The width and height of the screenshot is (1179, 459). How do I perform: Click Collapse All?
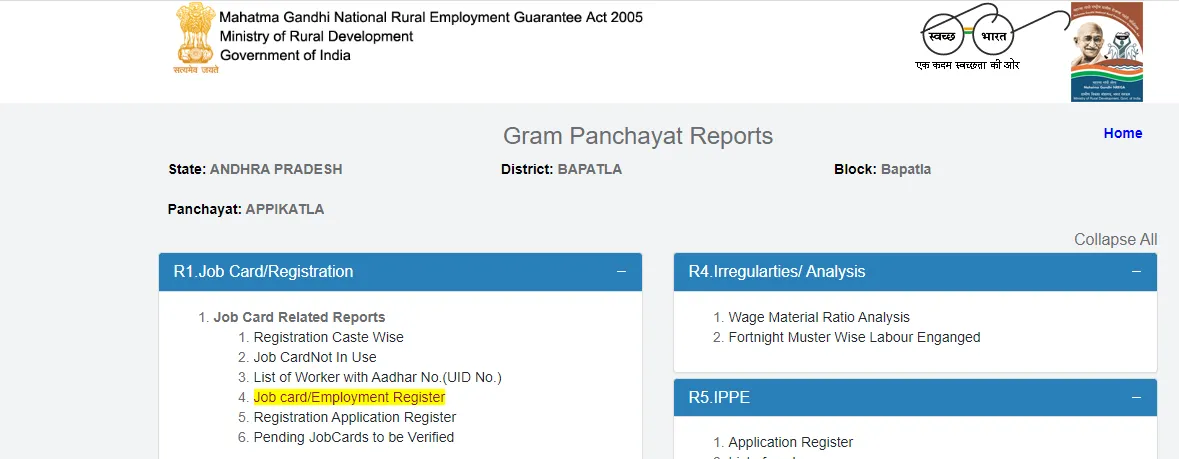(1116, 239)
